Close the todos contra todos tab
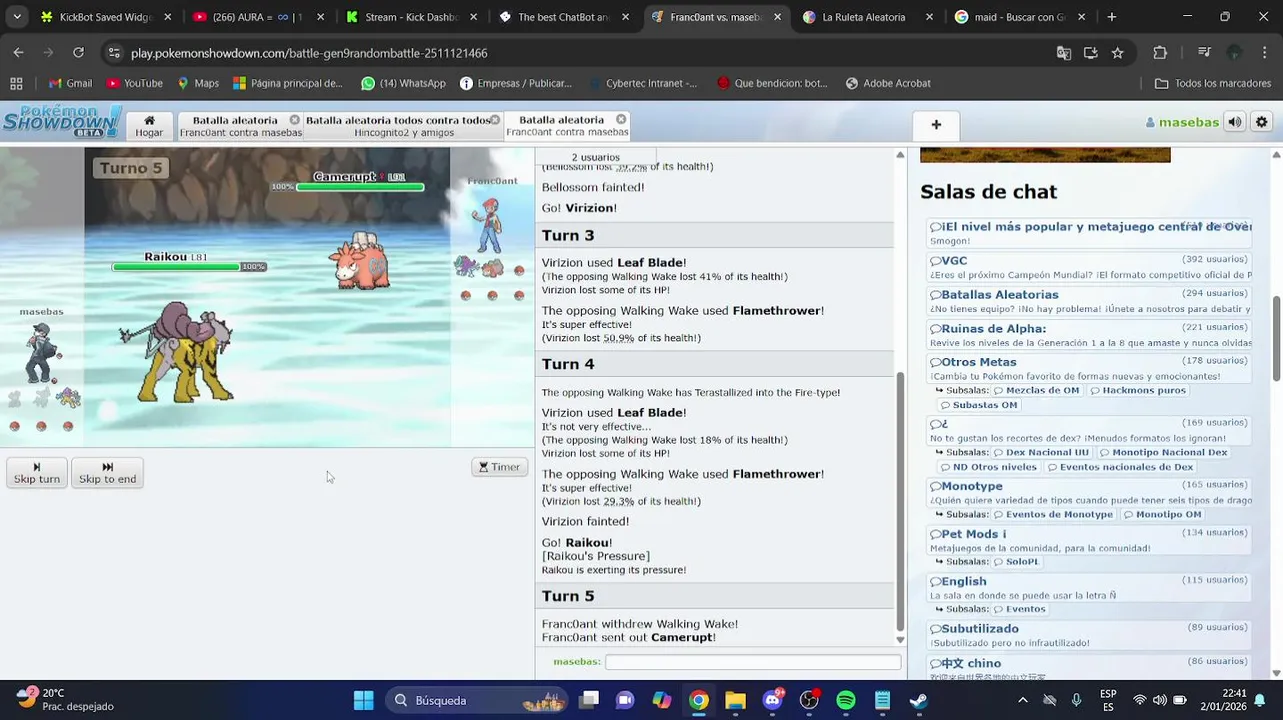The height and width of the screenshot is (720, 1283). (x=494, y=120)
